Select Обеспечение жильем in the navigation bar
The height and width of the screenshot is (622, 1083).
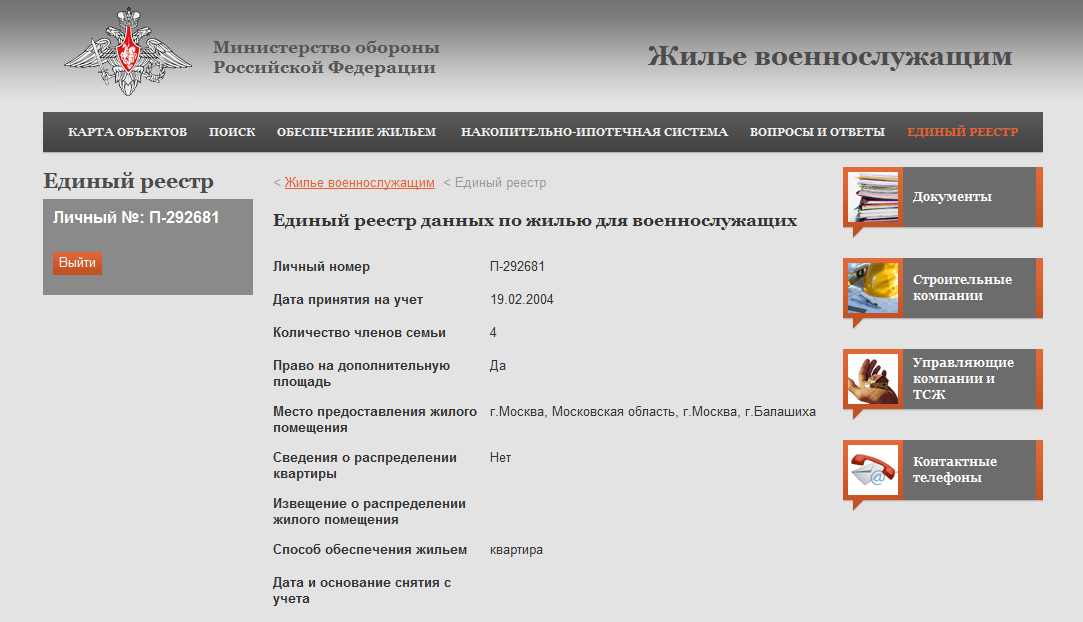click(356, 132)
